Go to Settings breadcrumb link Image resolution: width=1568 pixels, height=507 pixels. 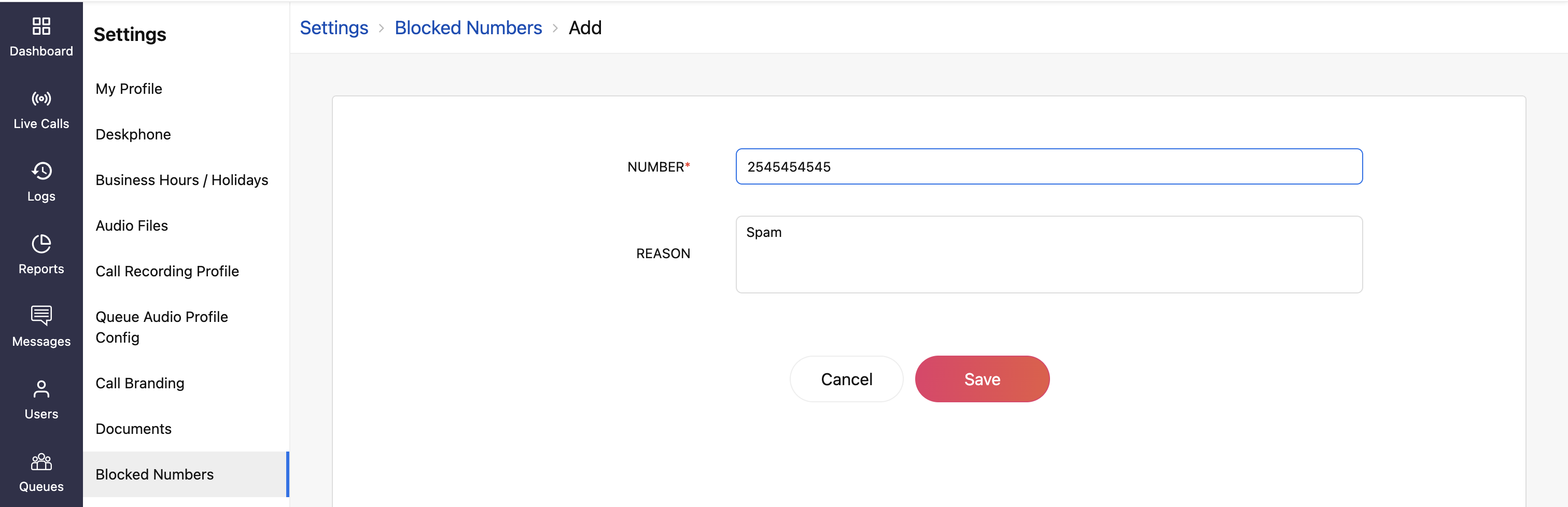click(x=334, y=28)
